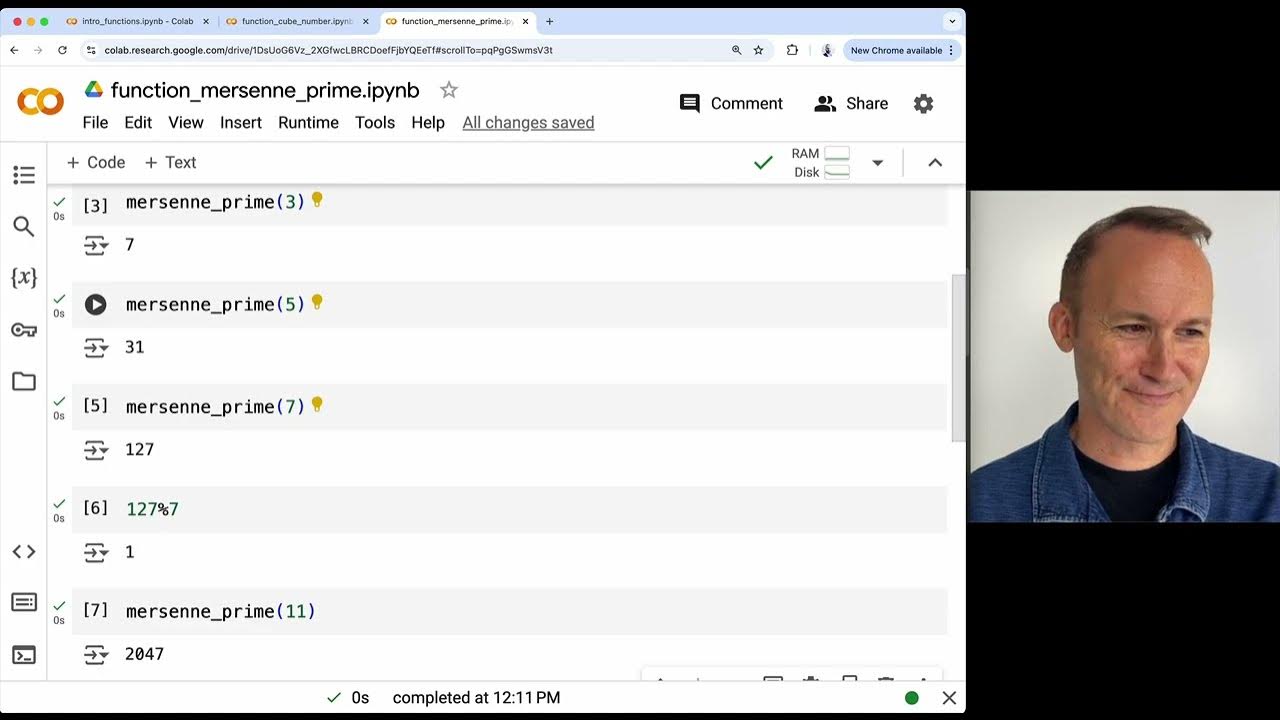Switch to the function_cube_number.ipynb tab
Image resolution: width=1280 pixels, height=720 pixels.
[x=297, y=21]
